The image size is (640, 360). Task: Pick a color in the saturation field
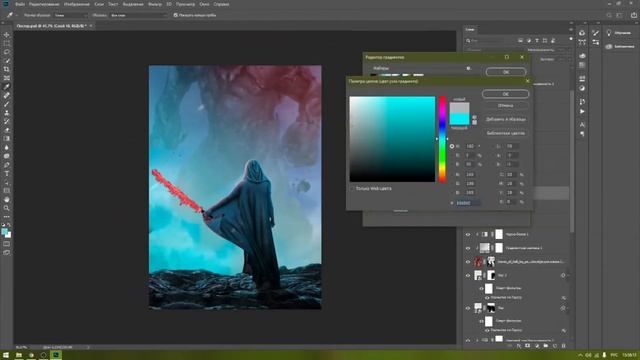coord(392,139)
